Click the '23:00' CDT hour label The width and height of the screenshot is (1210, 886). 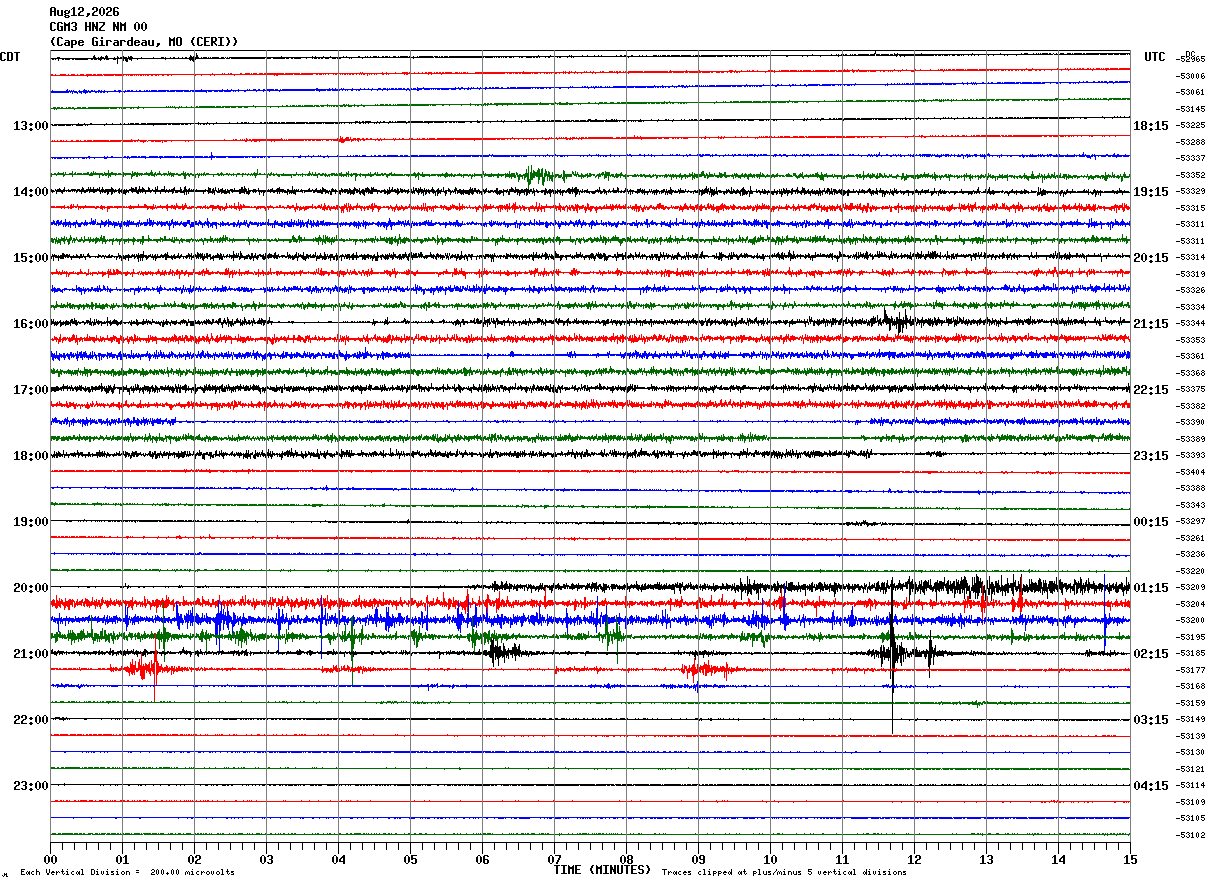(30, 786)
